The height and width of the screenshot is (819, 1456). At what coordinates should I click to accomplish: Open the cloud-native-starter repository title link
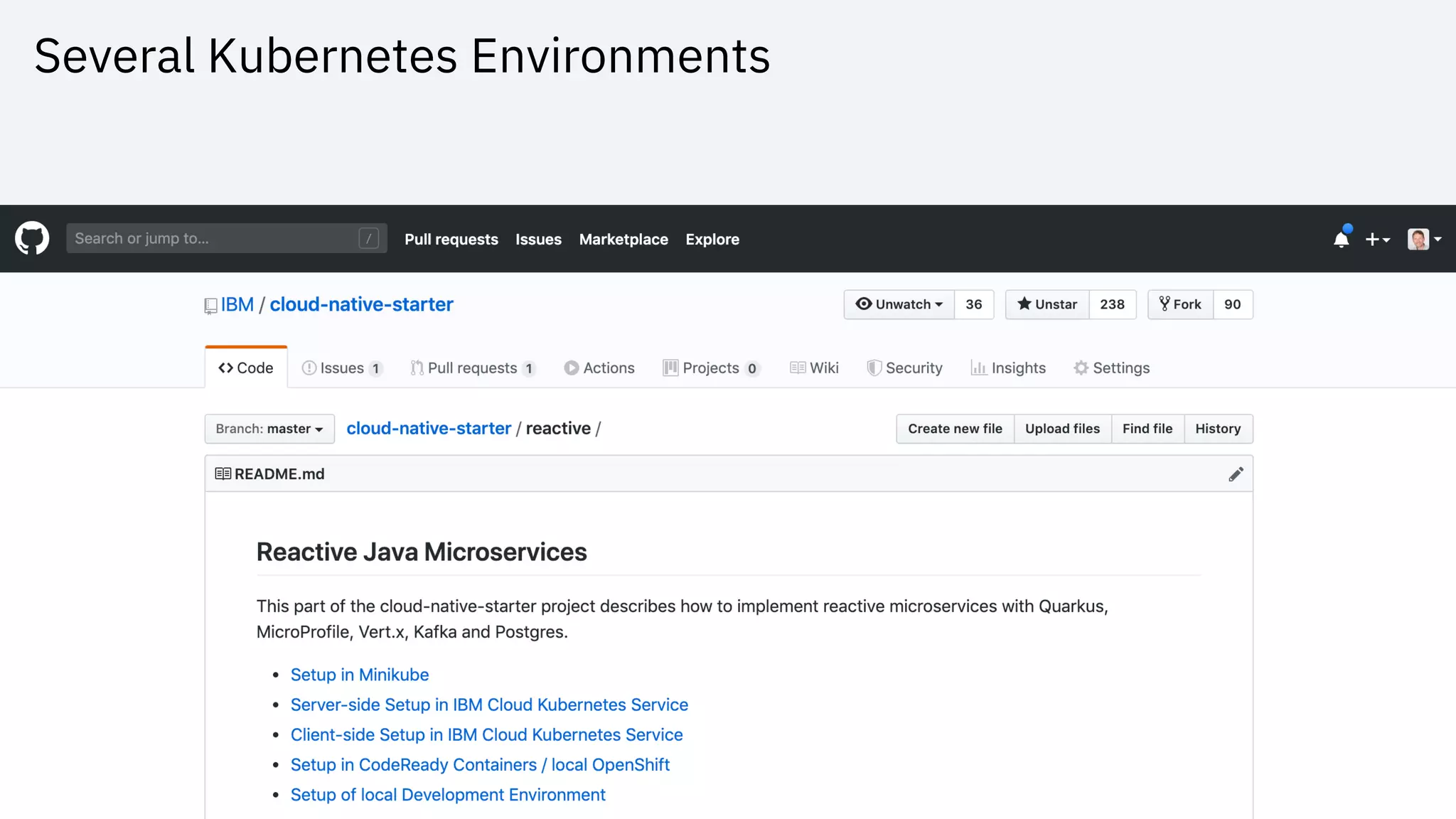[x=361, y=304]
